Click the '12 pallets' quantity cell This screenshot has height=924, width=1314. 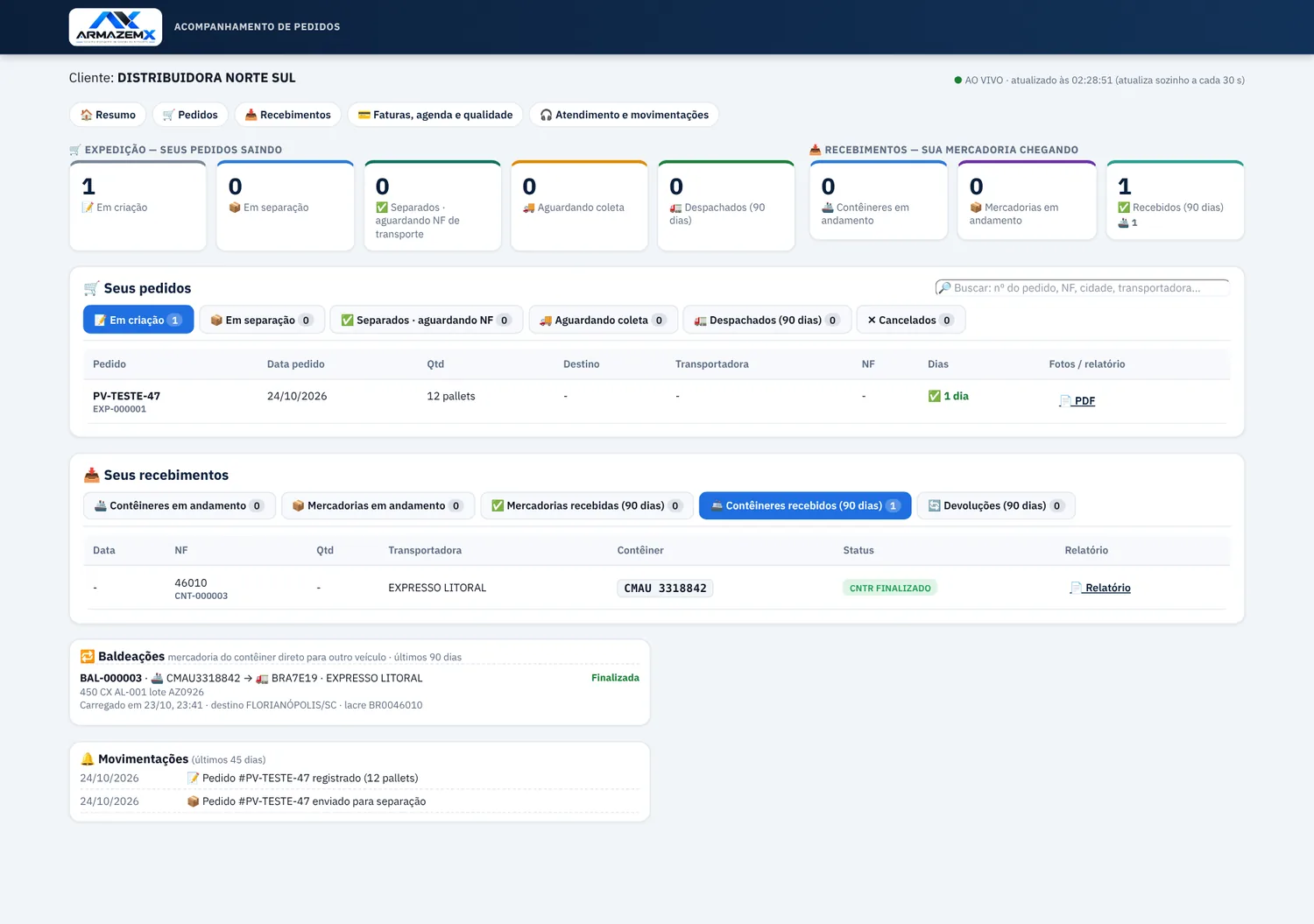tap(451, 396)
